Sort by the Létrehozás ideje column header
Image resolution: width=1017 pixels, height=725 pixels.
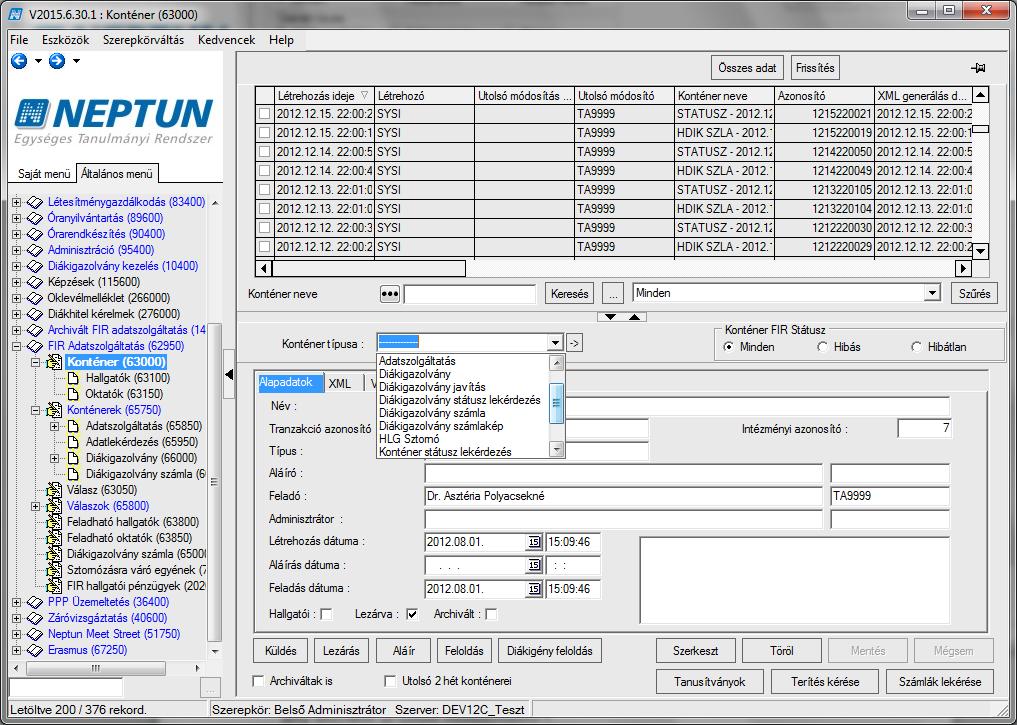point(323,96)
